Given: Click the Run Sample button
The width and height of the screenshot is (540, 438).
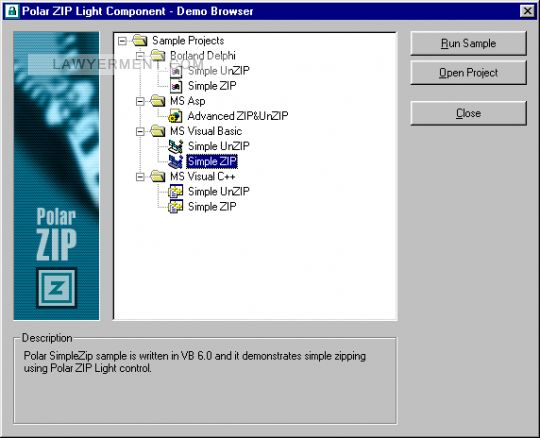Looking at the screenshot, I should [x=468, y=43].
